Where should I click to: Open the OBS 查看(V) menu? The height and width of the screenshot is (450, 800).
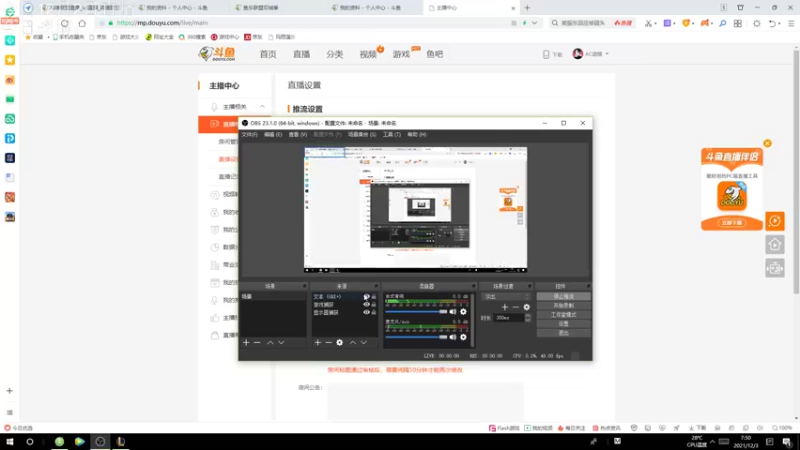coord(298,135)
